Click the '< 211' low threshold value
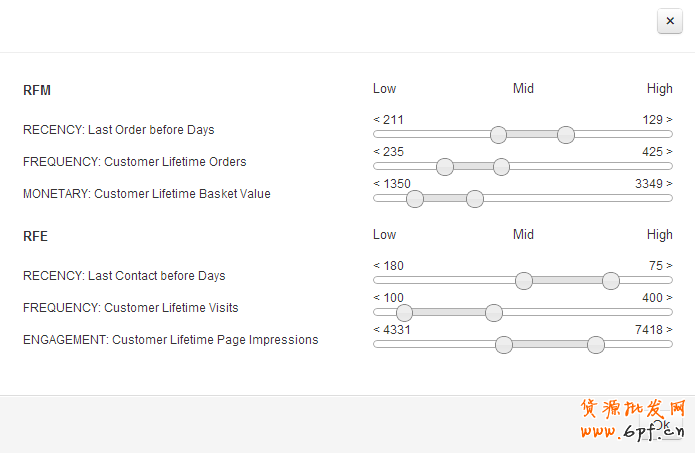 (389, 120)
